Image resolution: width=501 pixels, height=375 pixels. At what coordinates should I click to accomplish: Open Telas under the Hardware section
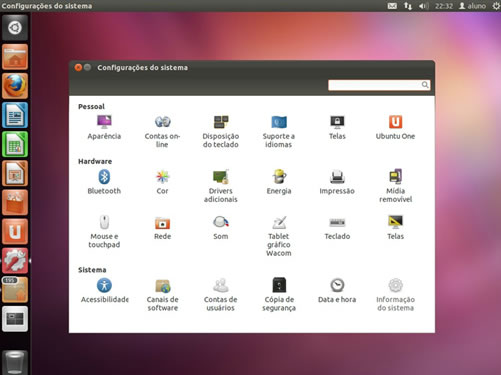[395, 228]
